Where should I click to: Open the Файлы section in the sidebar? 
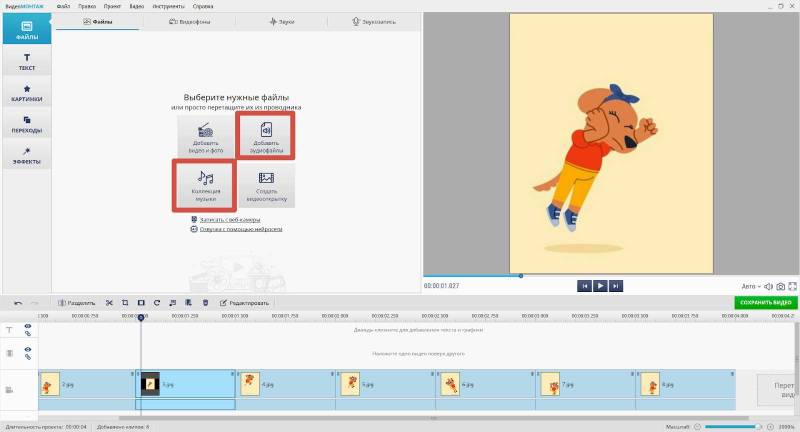(27, 29)
